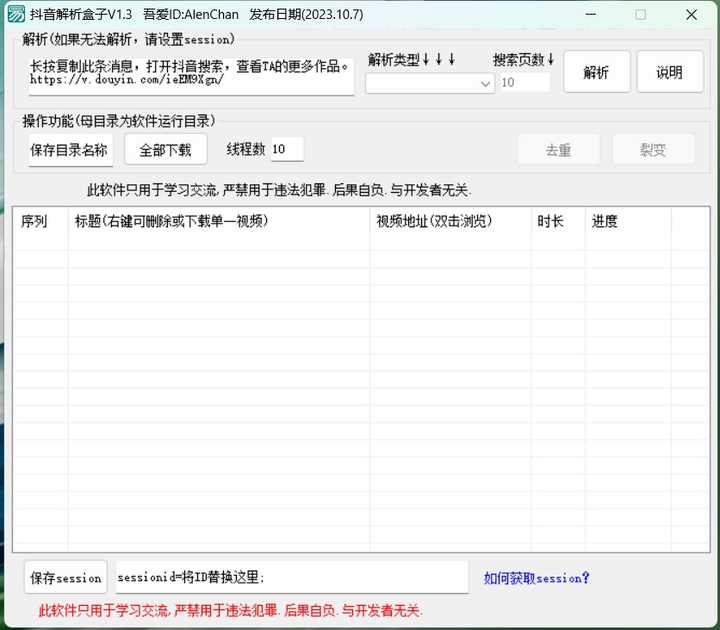Image resolution: width=720 pixels, height=630 pixels.
Task: Close the 抖音解析盒子 window
Action: click(x=692, y=15)
